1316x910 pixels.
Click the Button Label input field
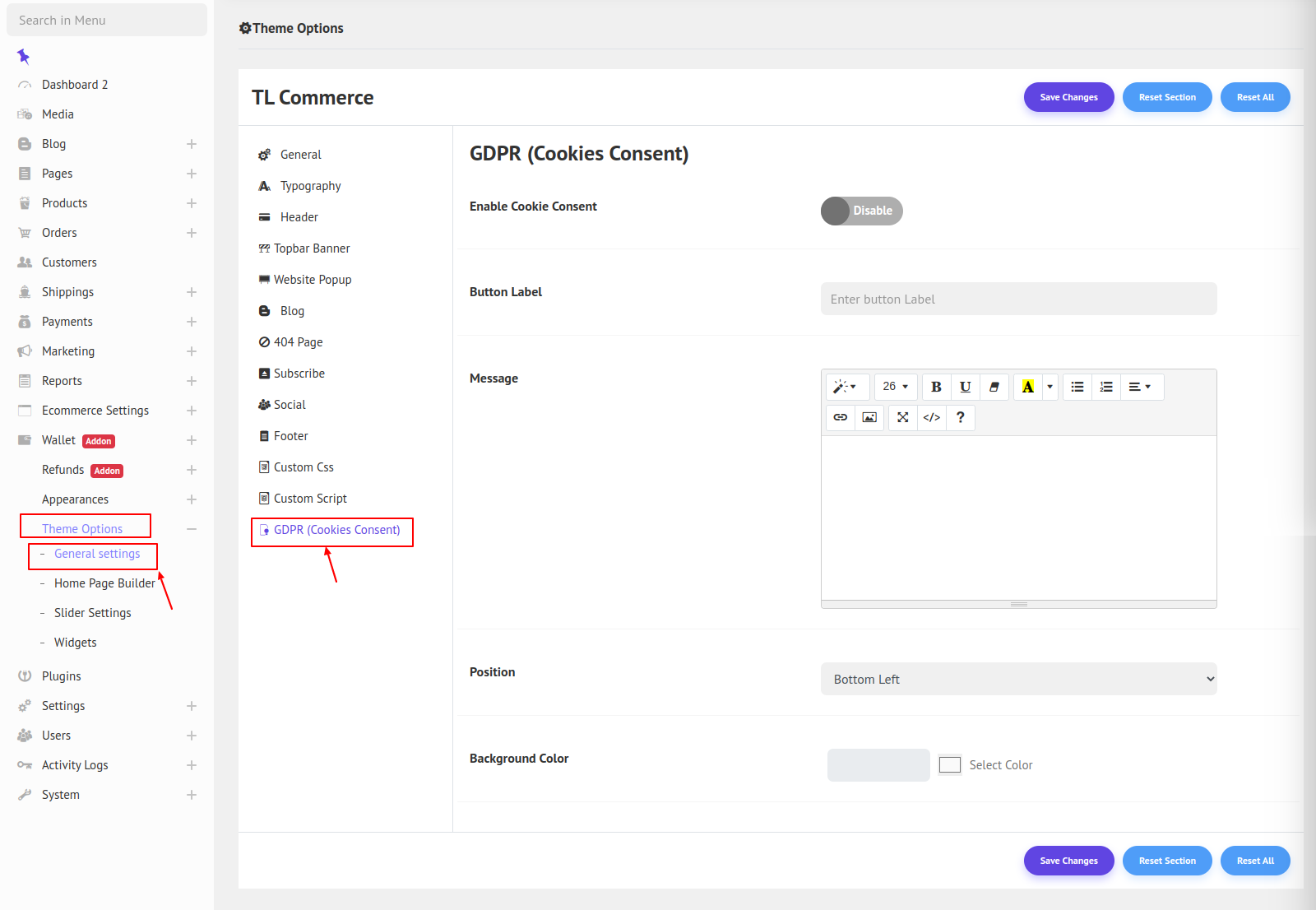click(x=1018, y=299)
